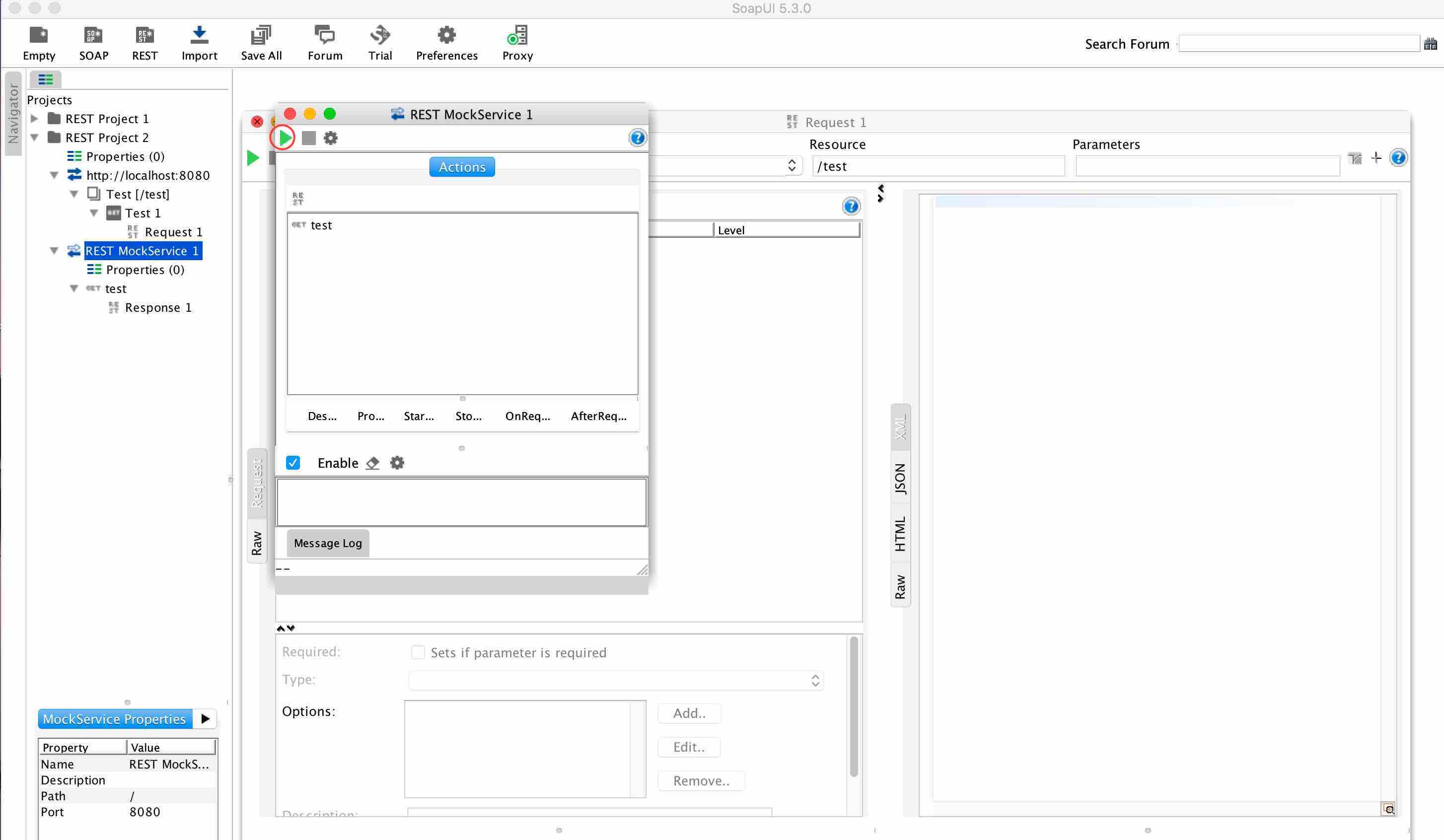Screen dimensions: 1444x840
Task: Click the REST MockService play button
Action: click(284, 137)
